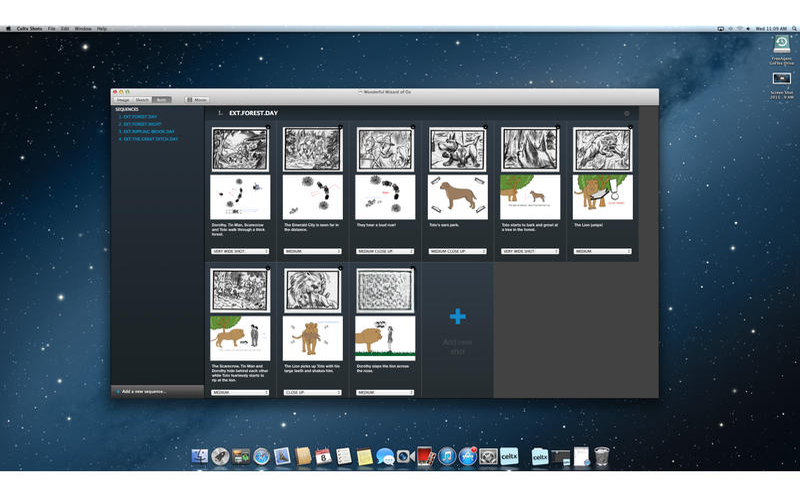The width and height of the screenshot is (800, 500).
Task: Select dog storyboard image of Toto's ears shot
Action: point(457,149)
